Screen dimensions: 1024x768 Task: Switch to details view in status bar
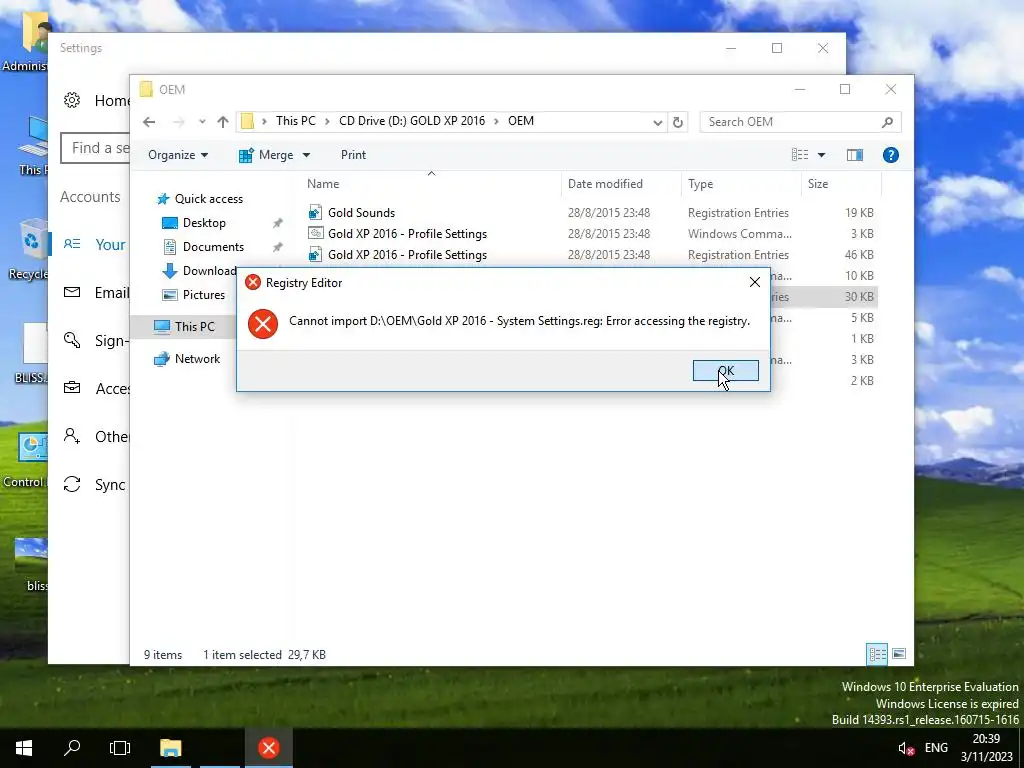click(x=877, y=654)
